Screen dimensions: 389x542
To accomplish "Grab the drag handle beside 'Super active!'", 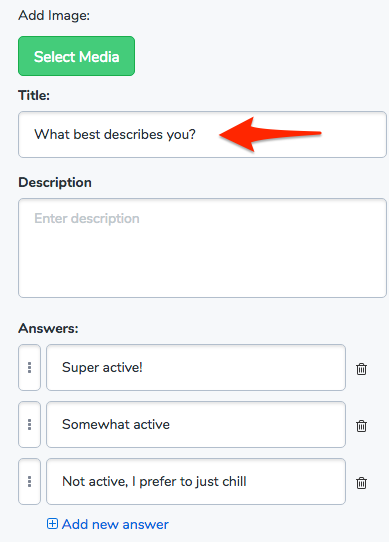I will (29, 367).
